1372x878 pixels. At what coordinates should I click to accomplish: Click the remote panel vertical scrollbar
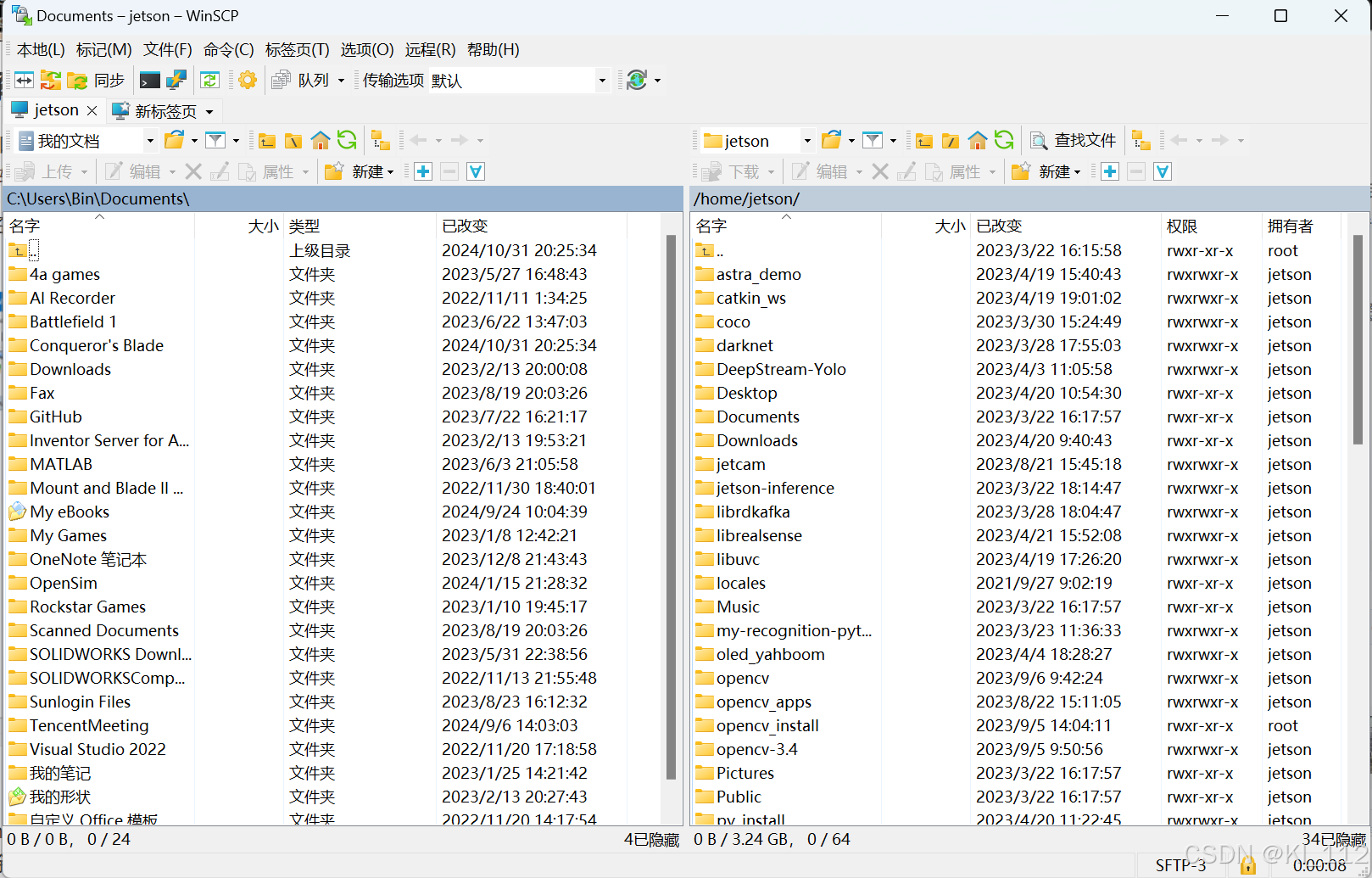(1358, 339)
